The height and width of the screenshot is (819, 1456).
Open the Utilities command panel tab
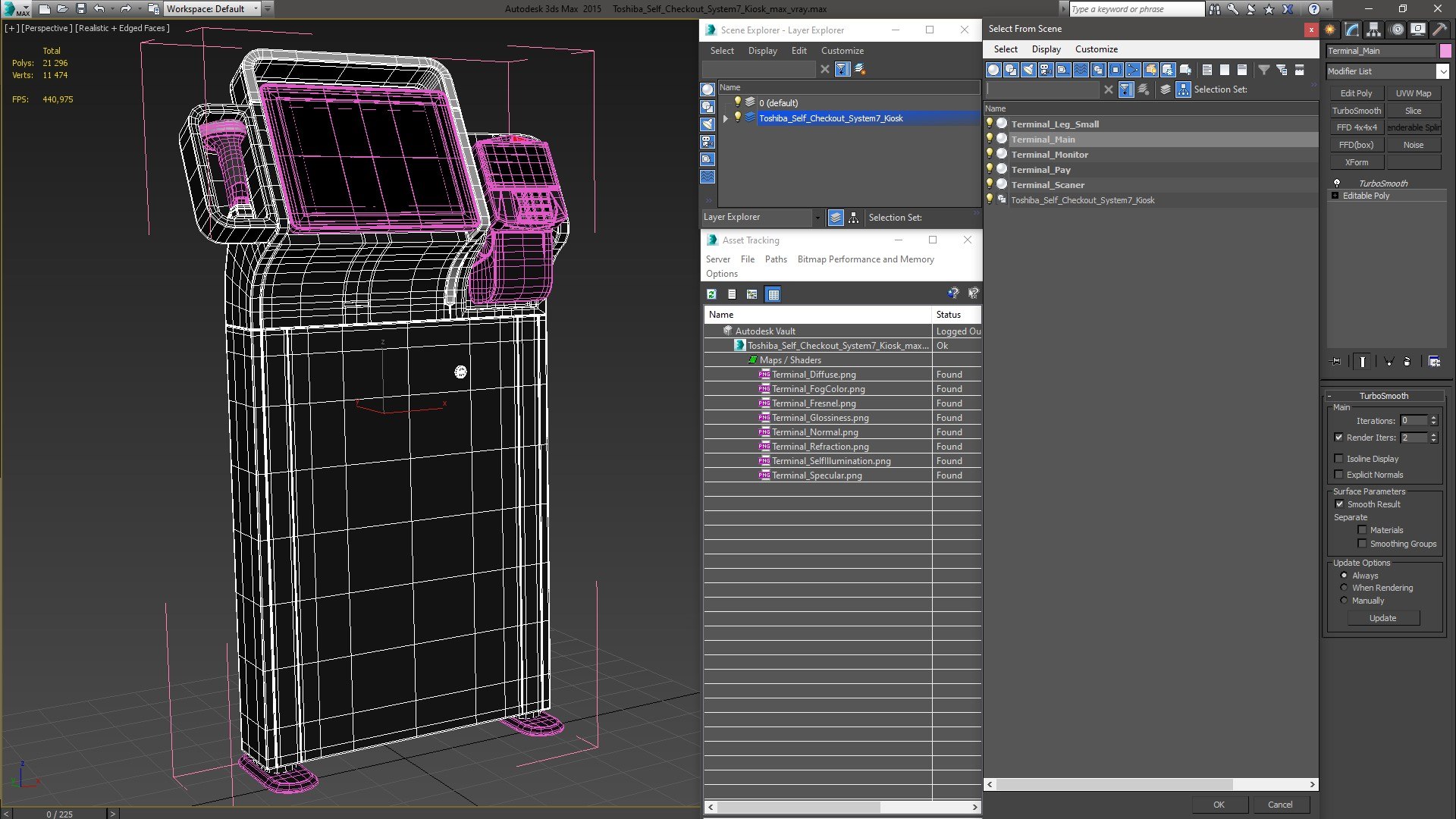1439,30
